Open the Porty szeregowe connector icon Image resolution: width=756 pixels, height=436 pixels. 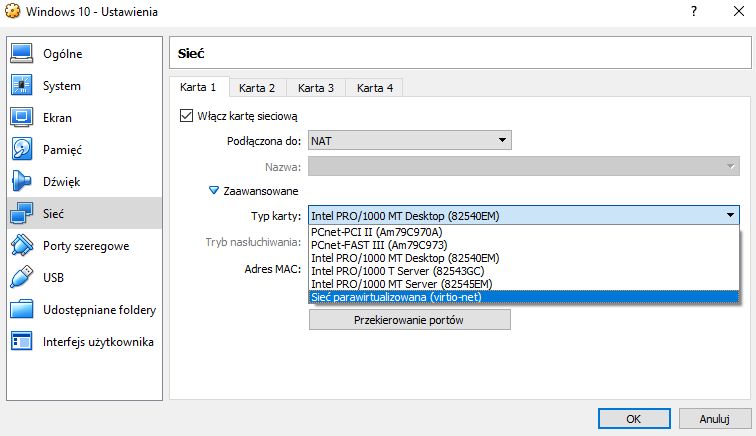22,245
